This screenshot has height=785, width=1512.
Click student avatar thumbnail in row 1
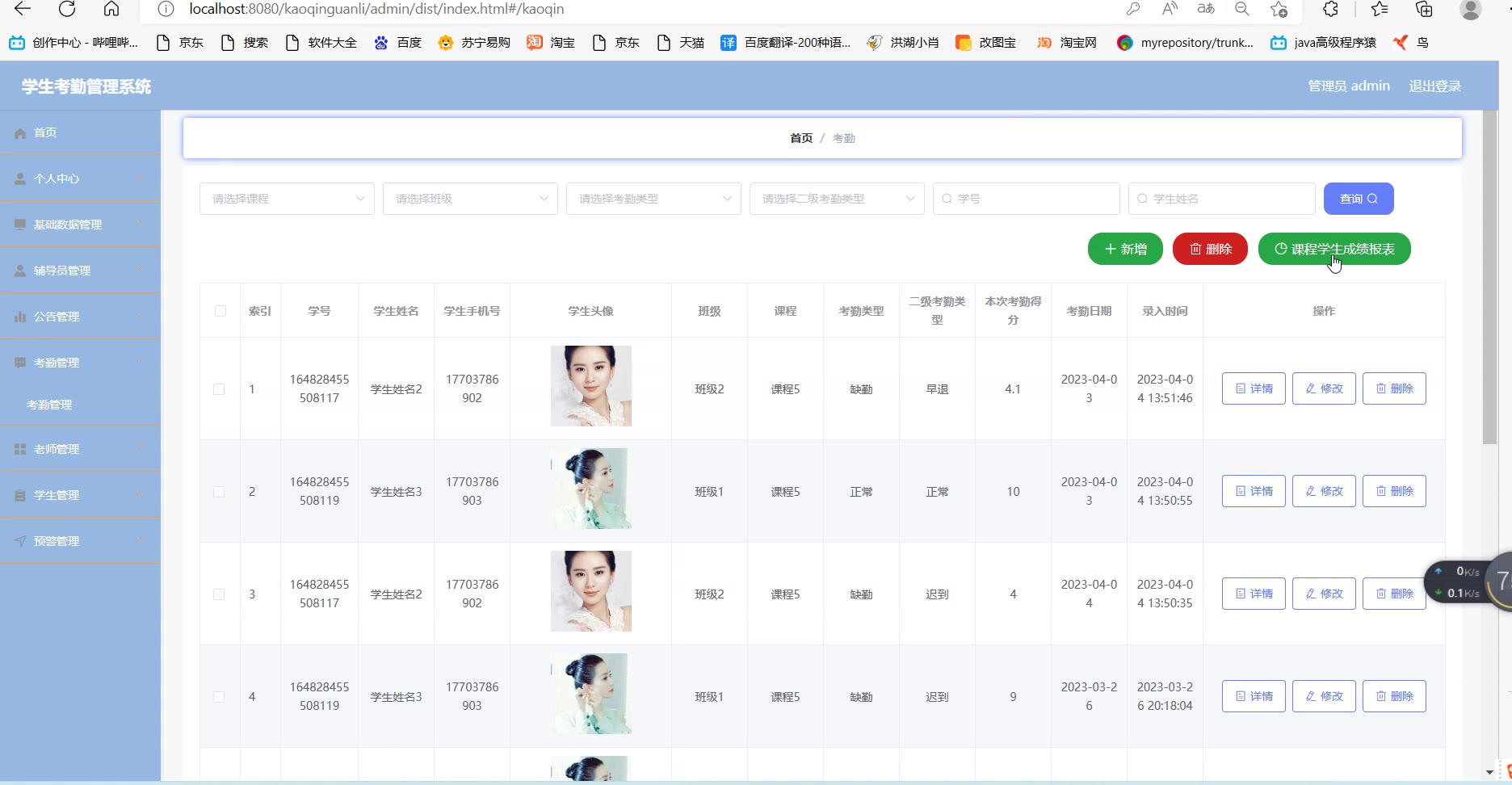click(x=591, y=386)
